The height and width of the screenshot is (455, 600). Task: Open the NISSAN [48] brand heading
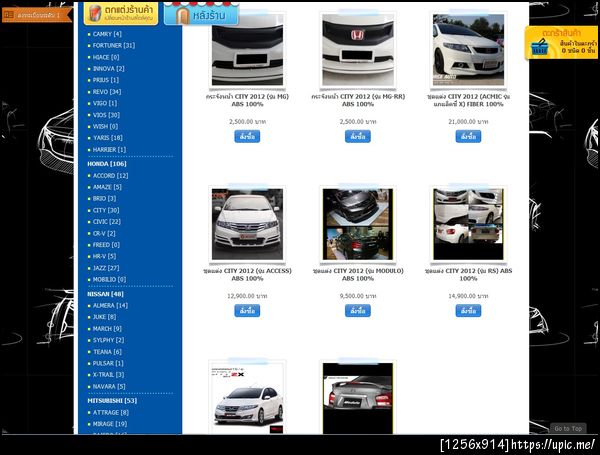[105, 294]
